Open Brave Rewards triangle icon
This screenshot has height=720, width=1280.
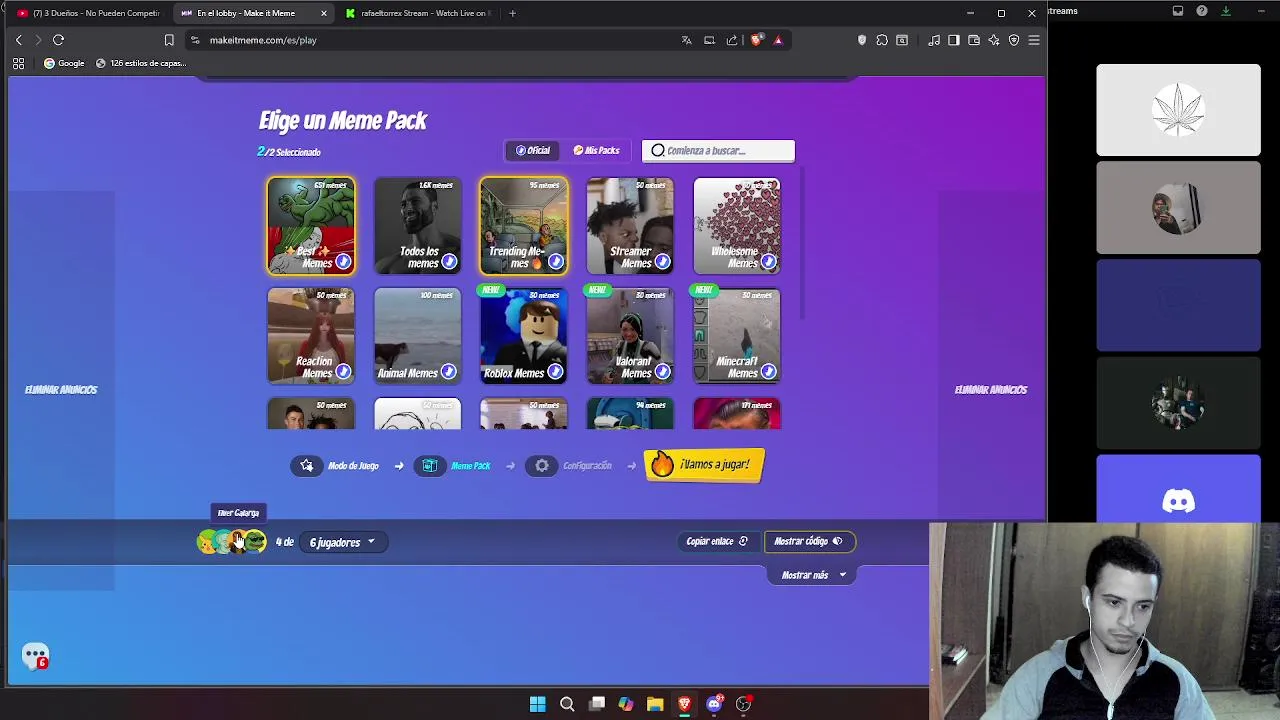pyautogui.click(x=778, y=40)
